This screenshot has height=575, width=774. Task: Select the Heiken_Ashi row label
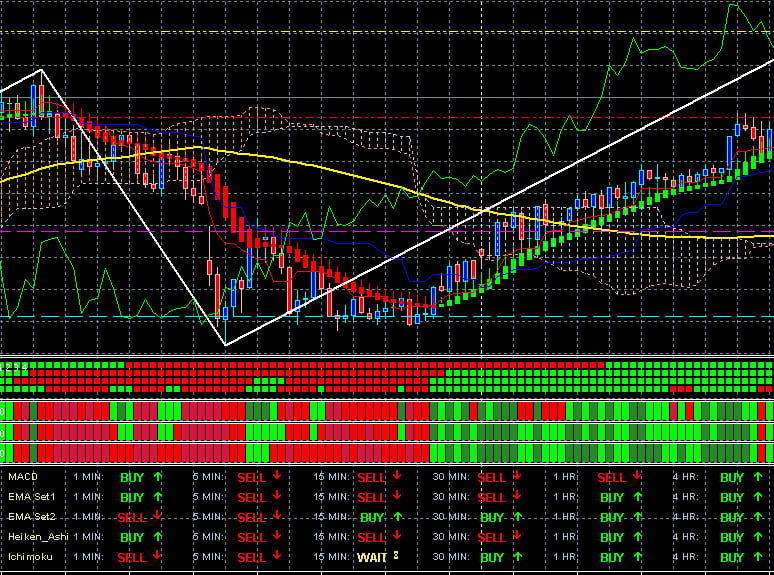point(37,537)
